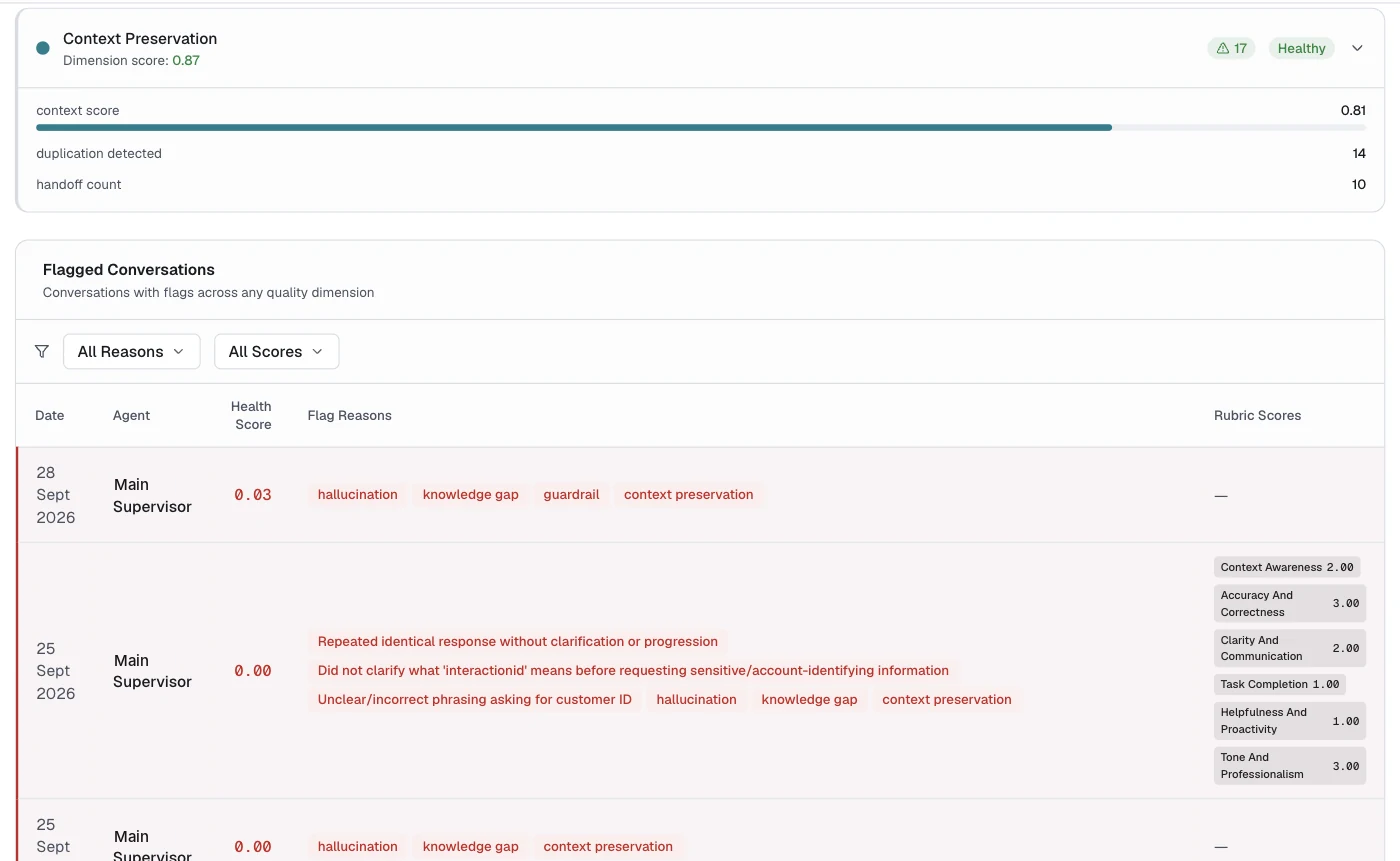Sort by the Date column header
The width and height of the screenshot is (1400, 861).
click(50, 415)
